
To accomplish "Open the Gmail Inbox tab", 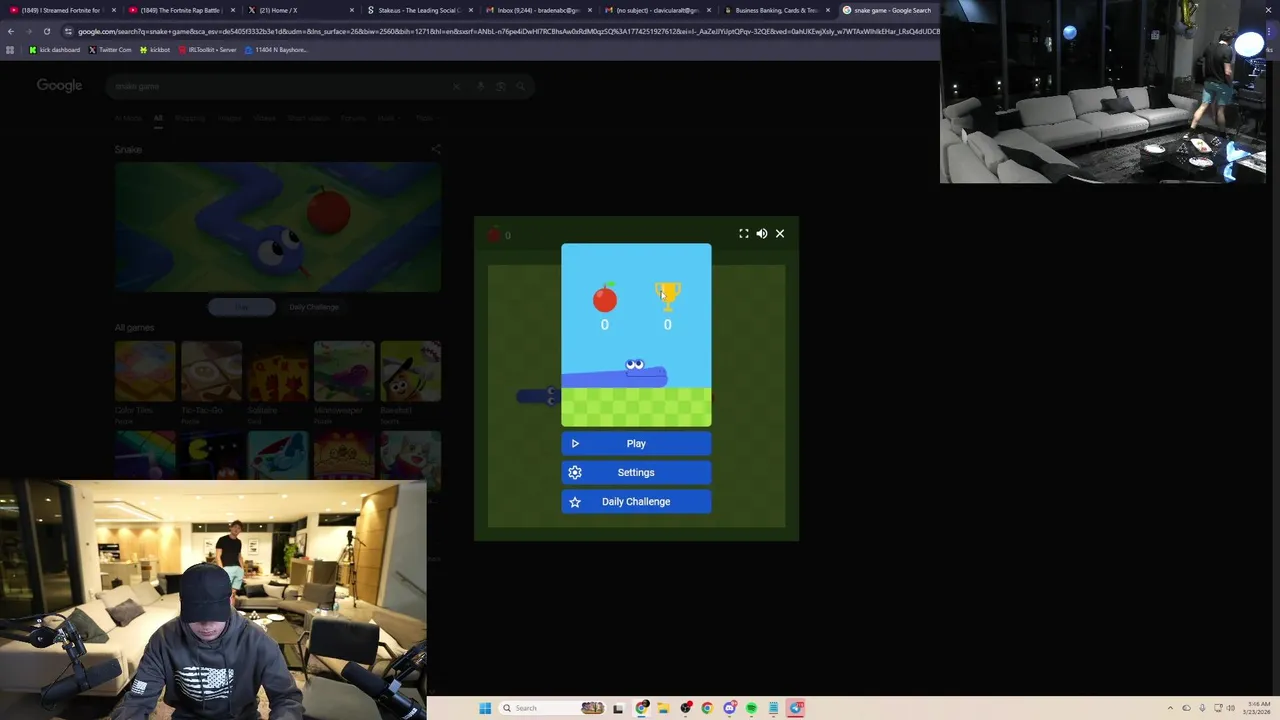I will coord(537,10).
